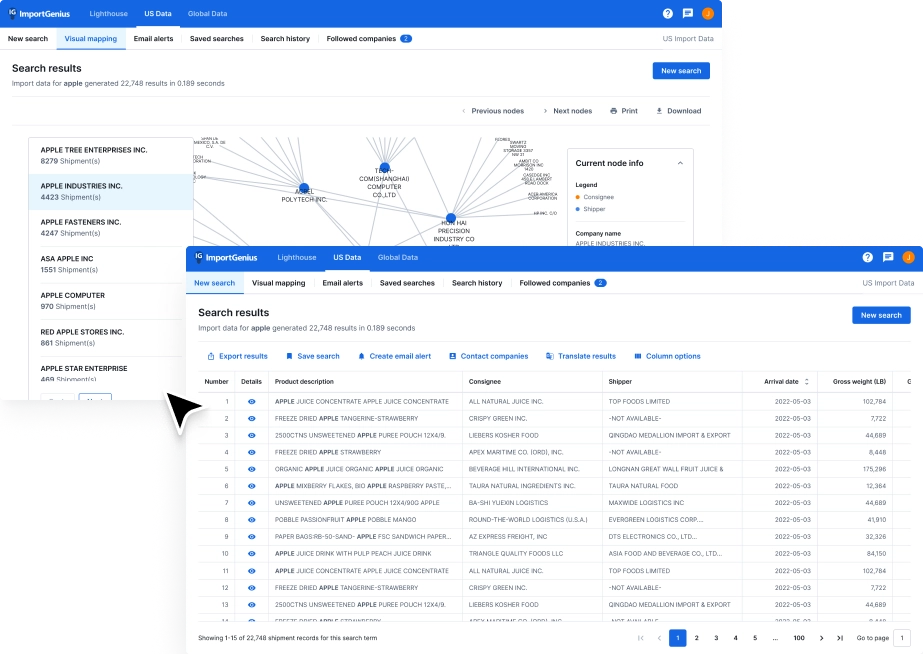
Task: Open chat messages icon in front window header
Action: pos(888,257)
